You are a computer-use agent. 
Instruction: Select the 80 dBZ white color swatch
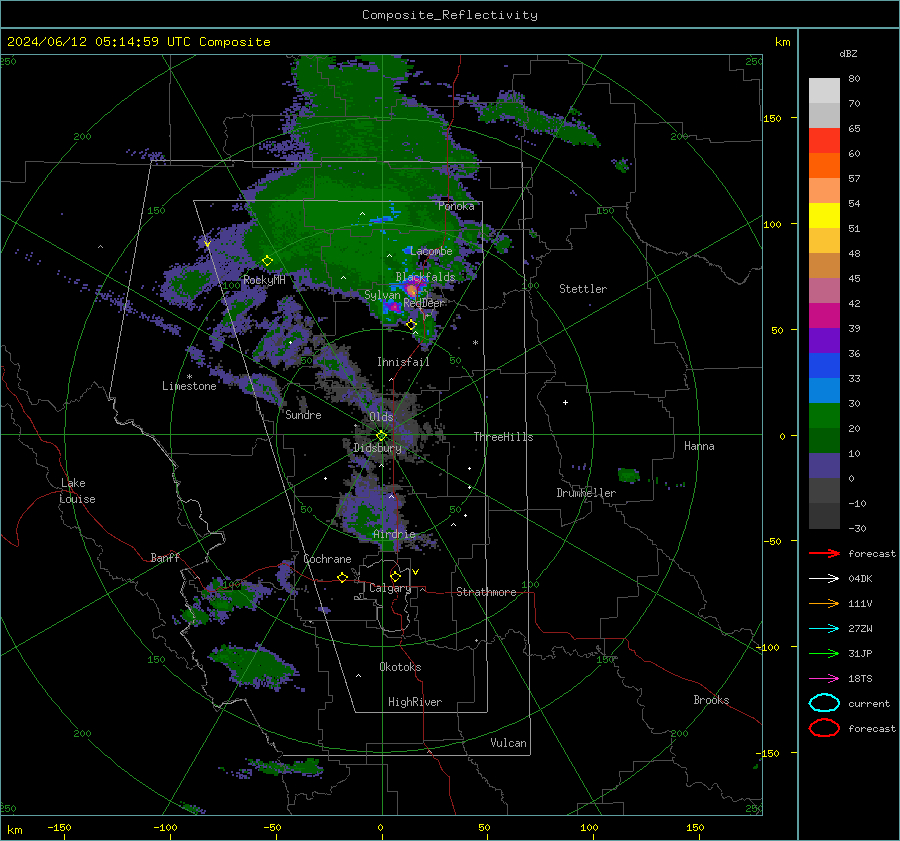pyautogui.click(x=824, y=91)
